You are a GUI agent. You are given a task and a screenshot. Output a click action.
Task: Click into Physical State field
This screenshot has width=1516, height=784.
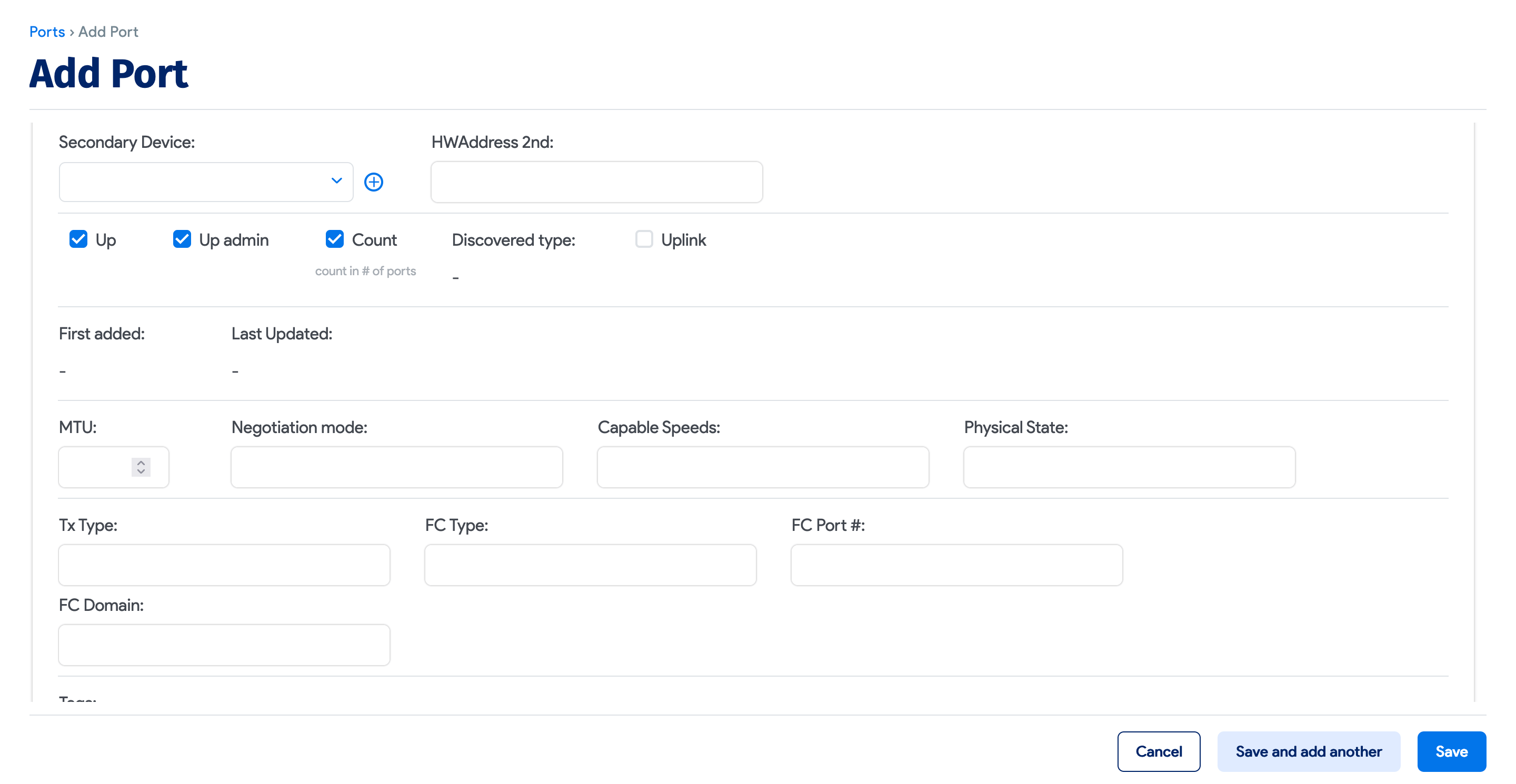(1129, 467)
